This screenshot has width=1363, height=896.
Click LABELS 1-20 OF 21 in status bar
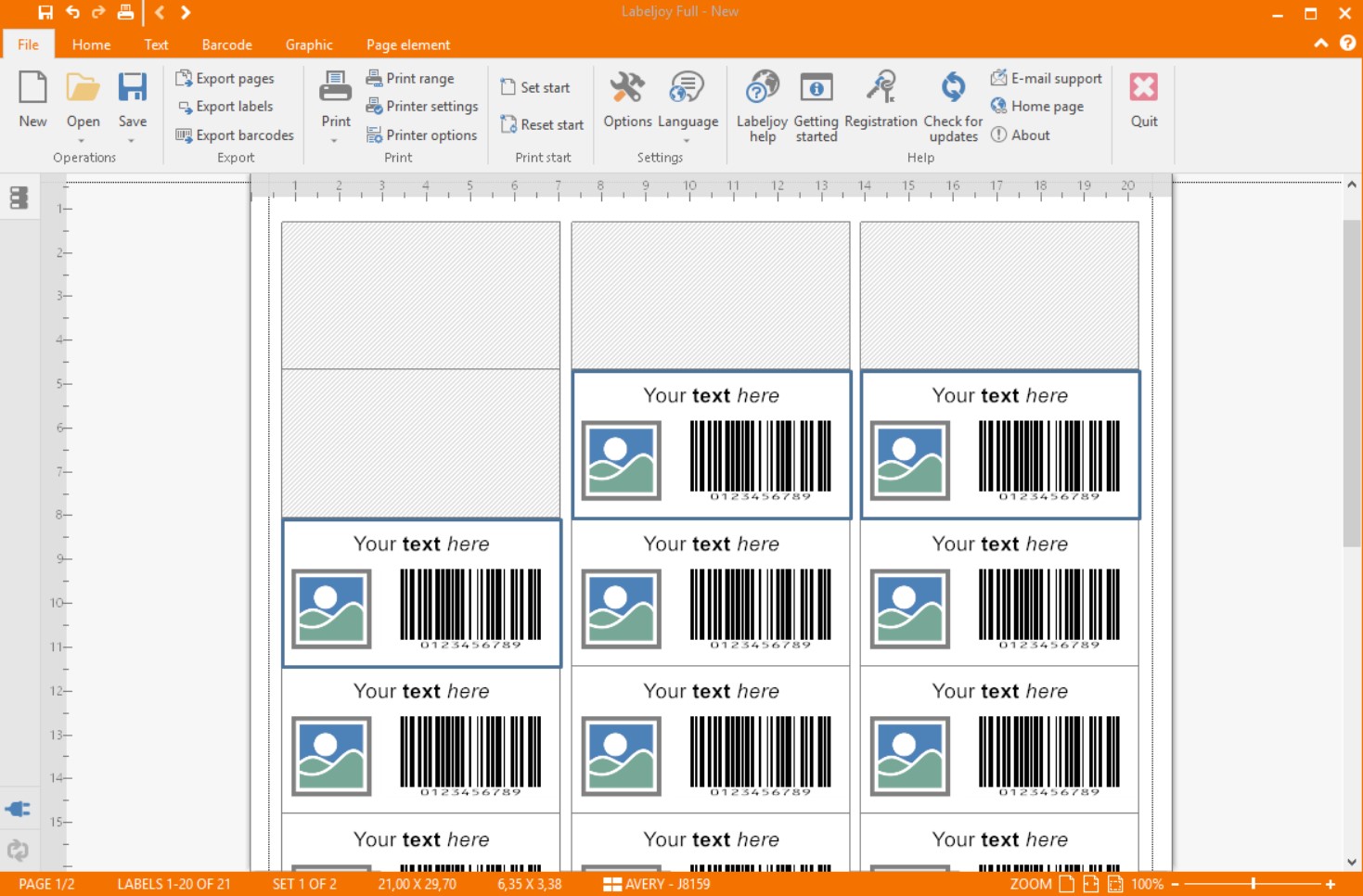pos(174,884)
